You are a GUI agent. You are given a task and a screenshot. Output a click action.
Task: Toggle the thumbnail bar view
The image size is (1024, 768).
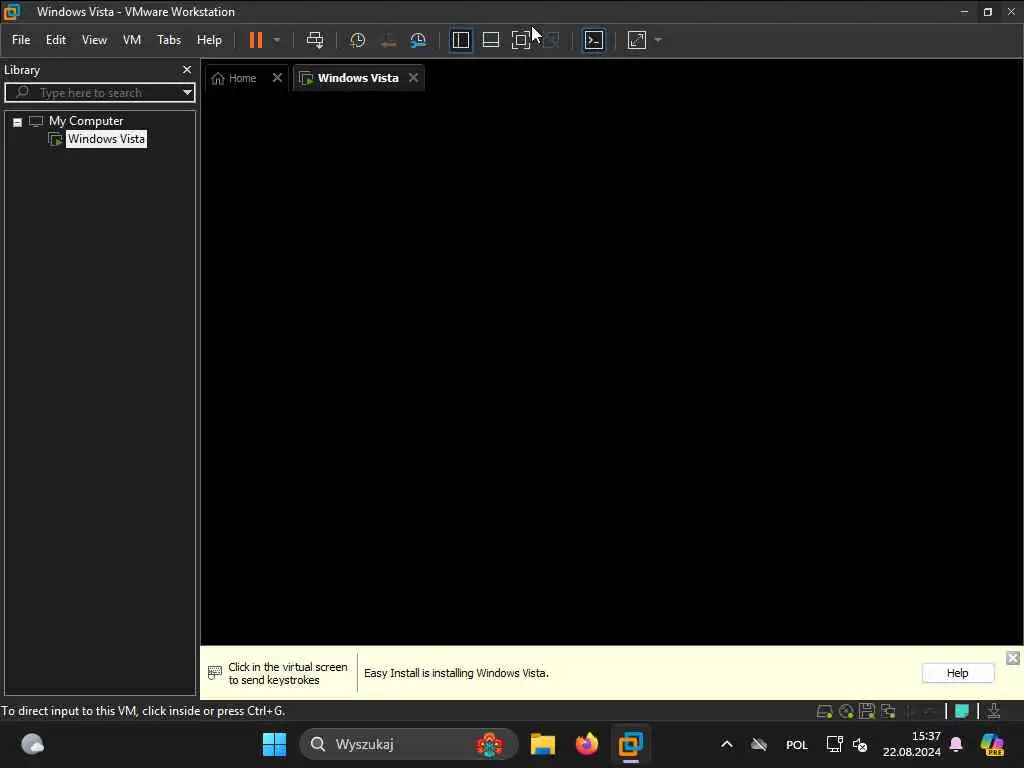tap(491, 40)
